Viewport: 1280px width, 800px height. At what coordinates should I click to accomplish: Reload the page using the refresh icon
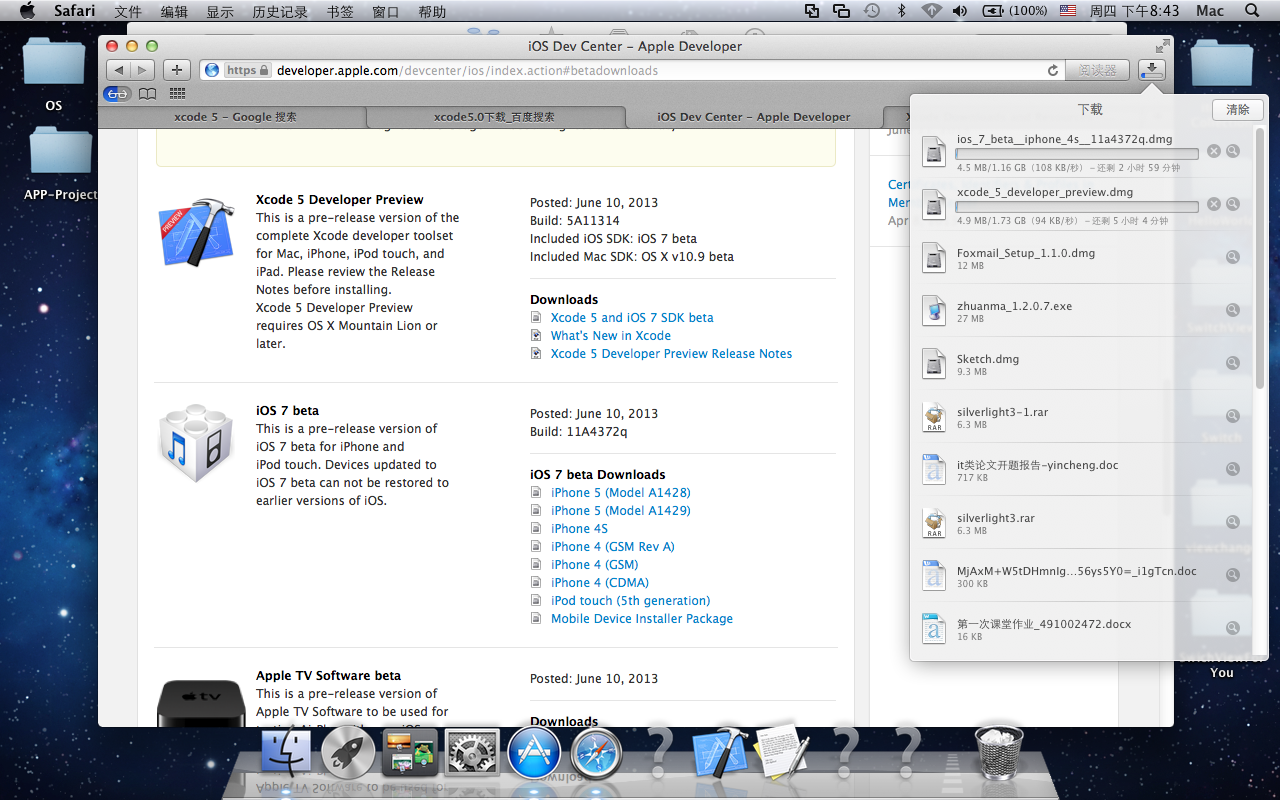1052,71
